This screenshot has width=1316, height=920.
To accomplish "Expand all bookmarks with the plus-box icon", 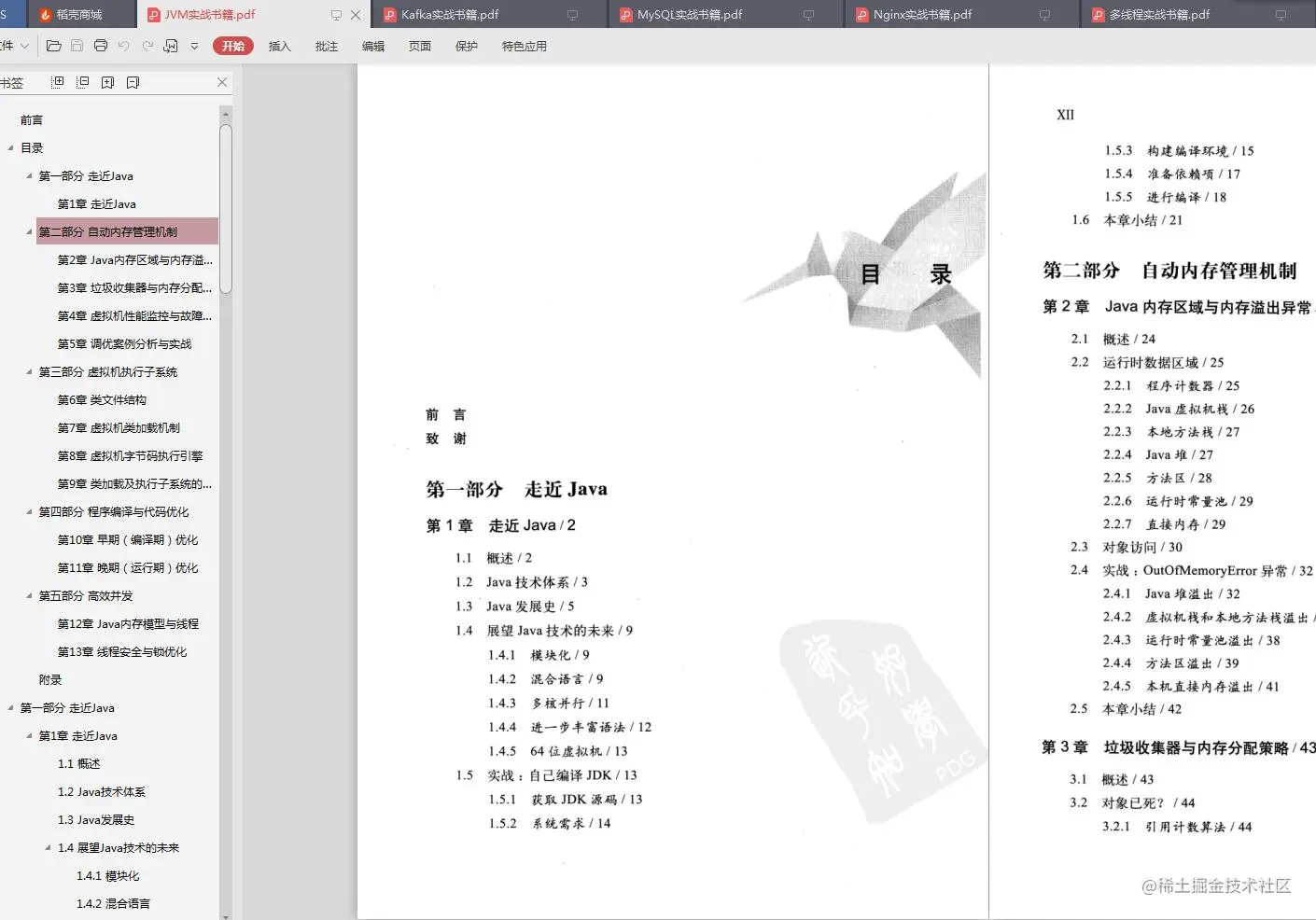I will (58, 82).
